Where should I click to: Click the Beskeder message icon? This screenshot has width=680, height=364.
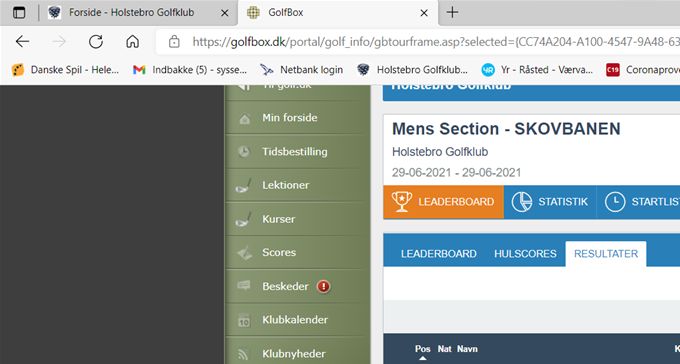pos(244,285)
